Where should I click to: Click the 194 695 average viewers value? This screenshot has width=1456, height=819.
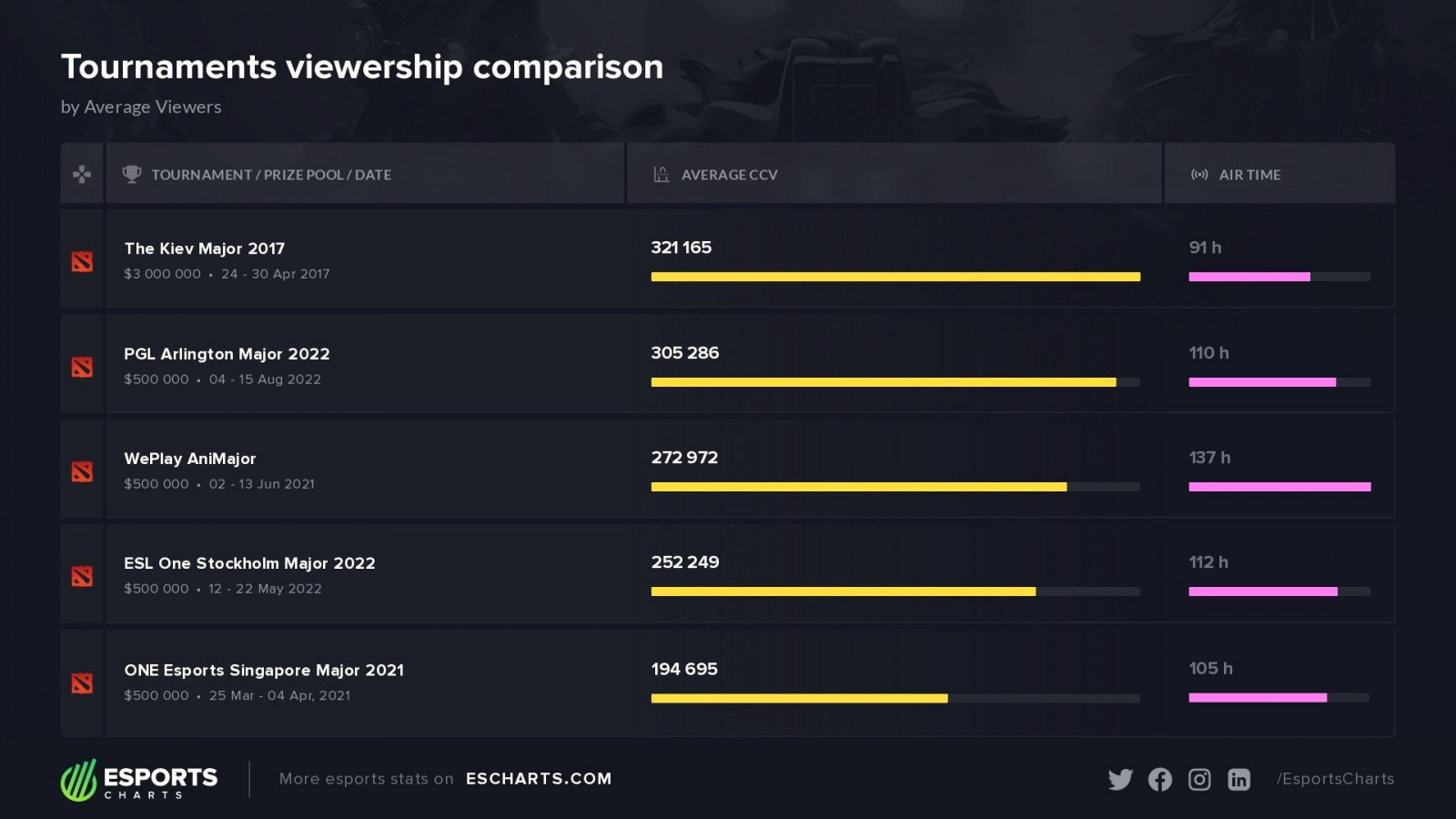[x=684, y=669]
